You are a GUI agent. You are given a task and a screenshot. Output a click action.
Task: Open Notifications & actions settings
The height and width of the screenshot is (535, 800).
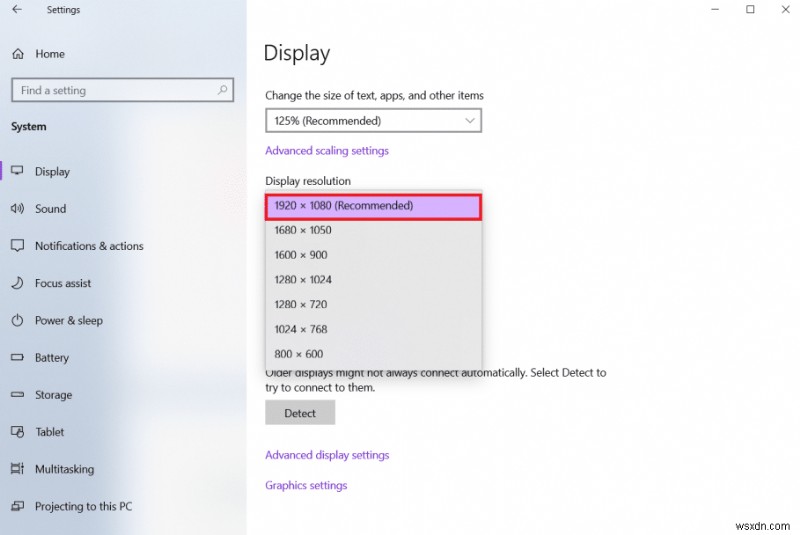tap(89, 246)
